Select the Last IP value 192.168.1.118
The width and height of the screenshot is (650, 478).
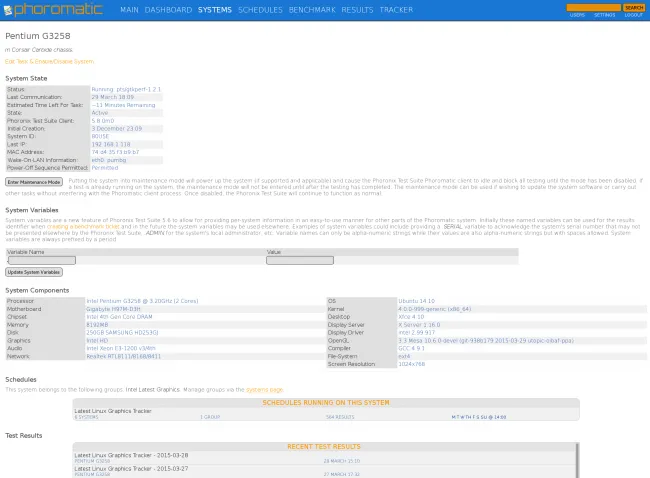(x=111, y=144)
